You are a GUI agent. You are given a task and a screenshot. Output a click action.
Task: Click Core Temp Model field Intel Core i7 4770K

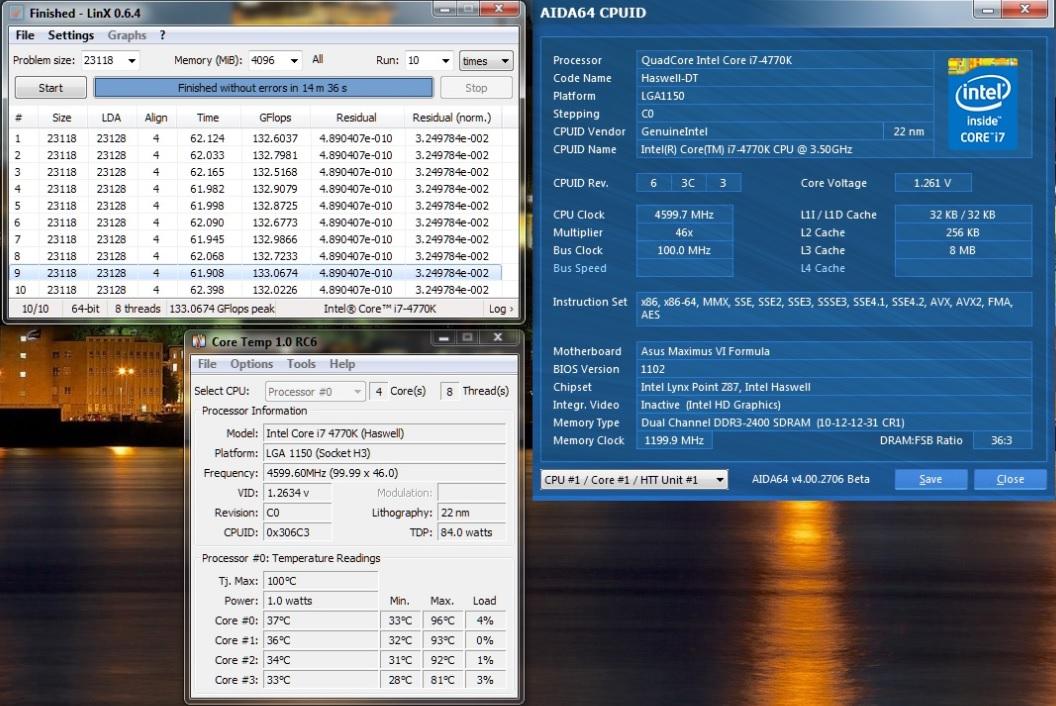(x=384, y=433)
